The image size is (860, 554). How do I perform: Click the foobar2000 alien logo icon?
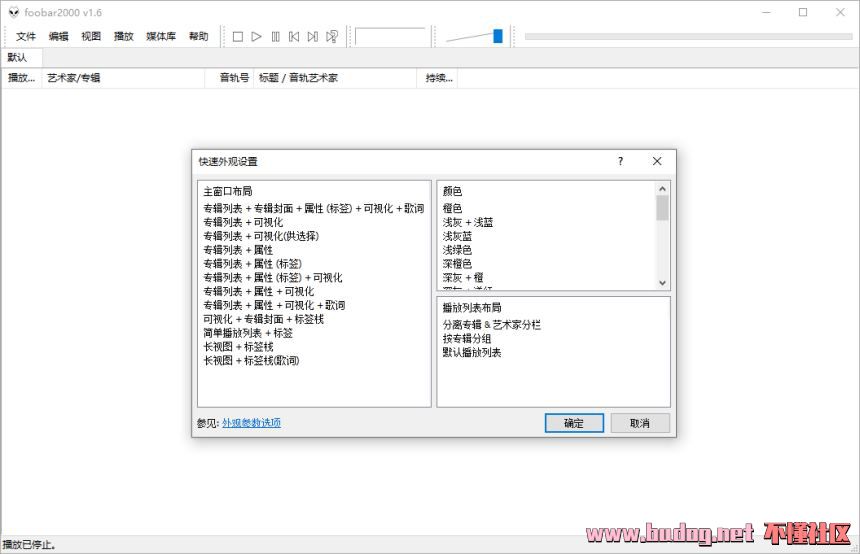[x=14, y=12]
